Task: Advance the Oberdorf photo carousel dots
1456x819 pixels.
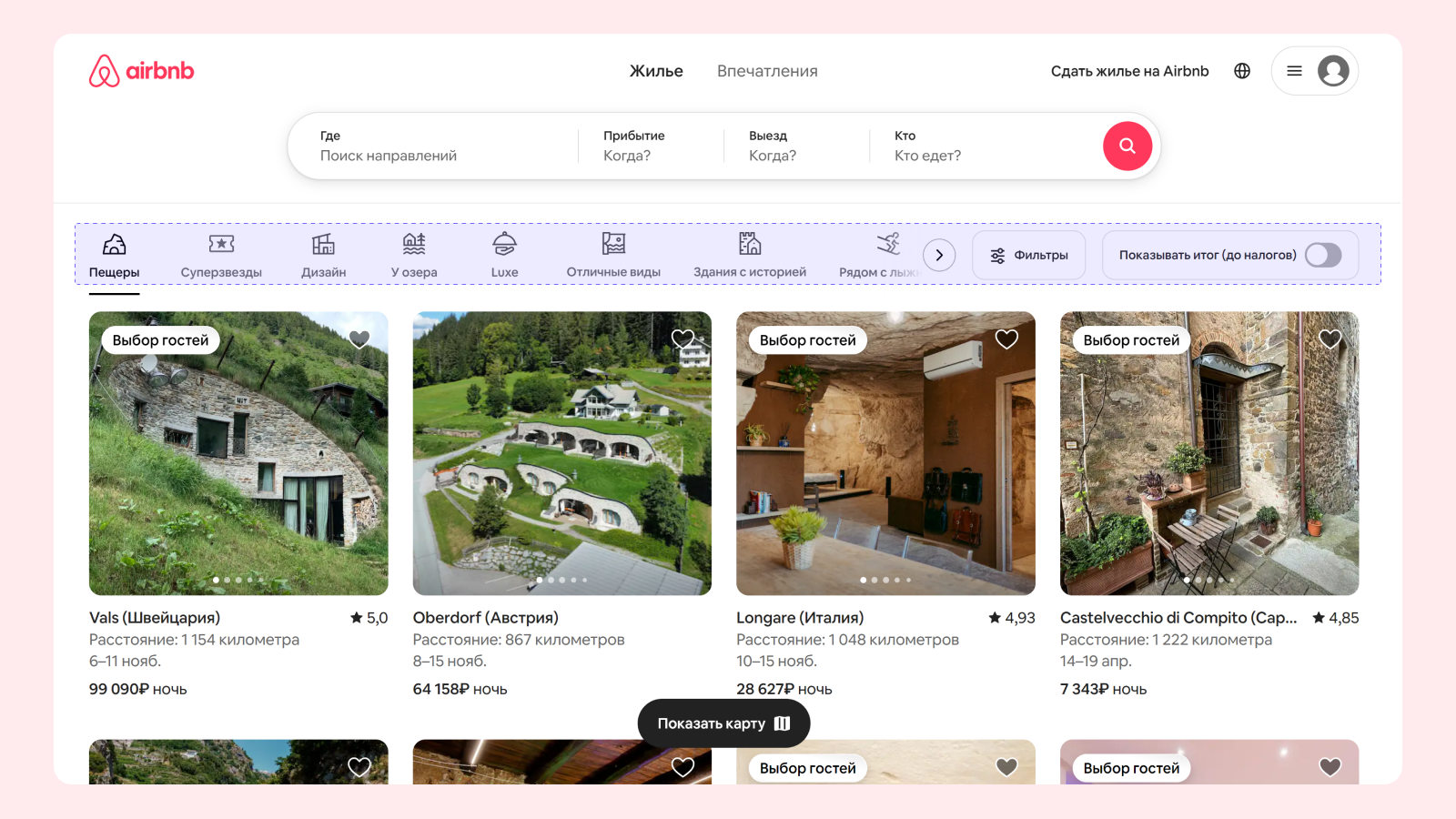Action: coord(561,579)
